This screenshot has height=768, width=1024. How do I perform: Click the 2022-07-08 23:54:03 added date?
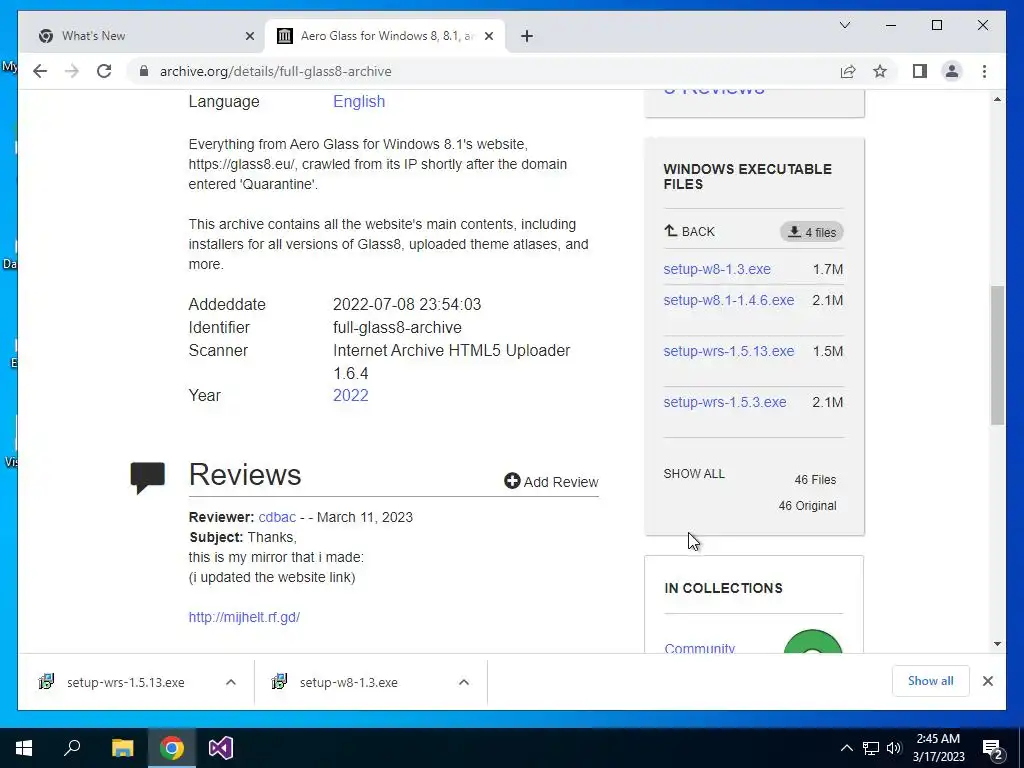click(407, 304)
